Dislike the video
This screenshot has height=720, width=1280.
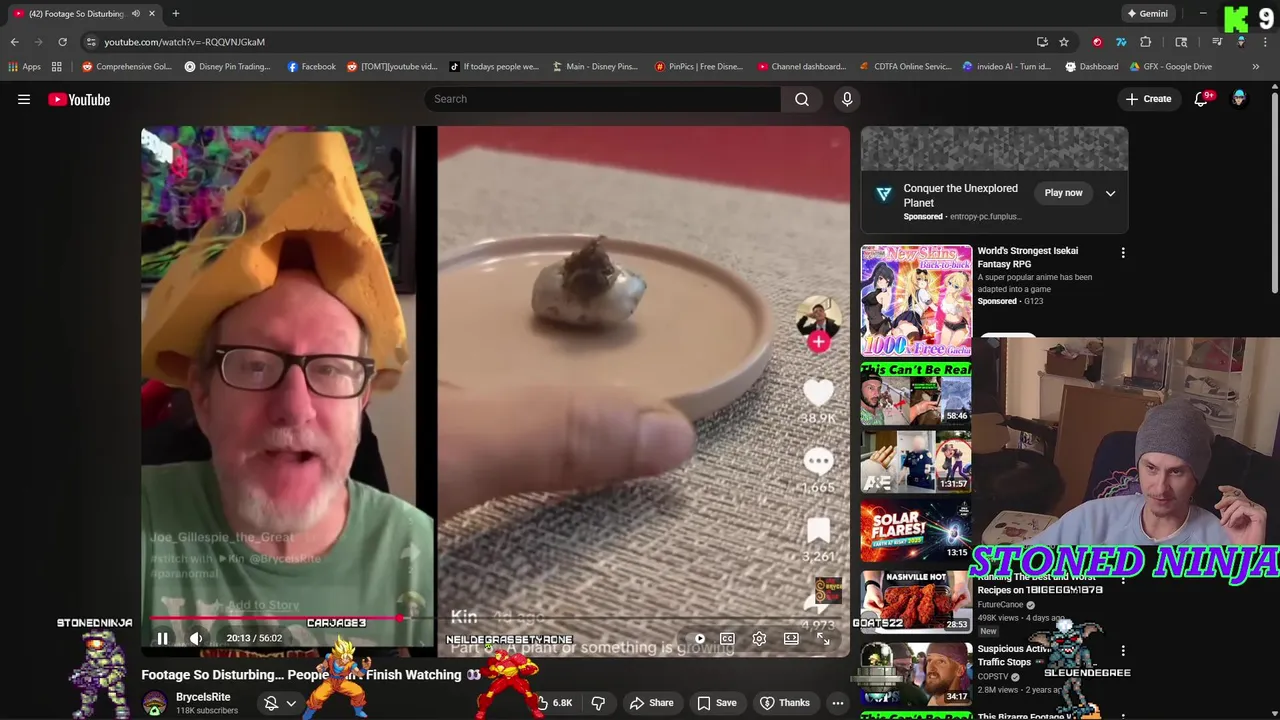[x=598, y=703]
